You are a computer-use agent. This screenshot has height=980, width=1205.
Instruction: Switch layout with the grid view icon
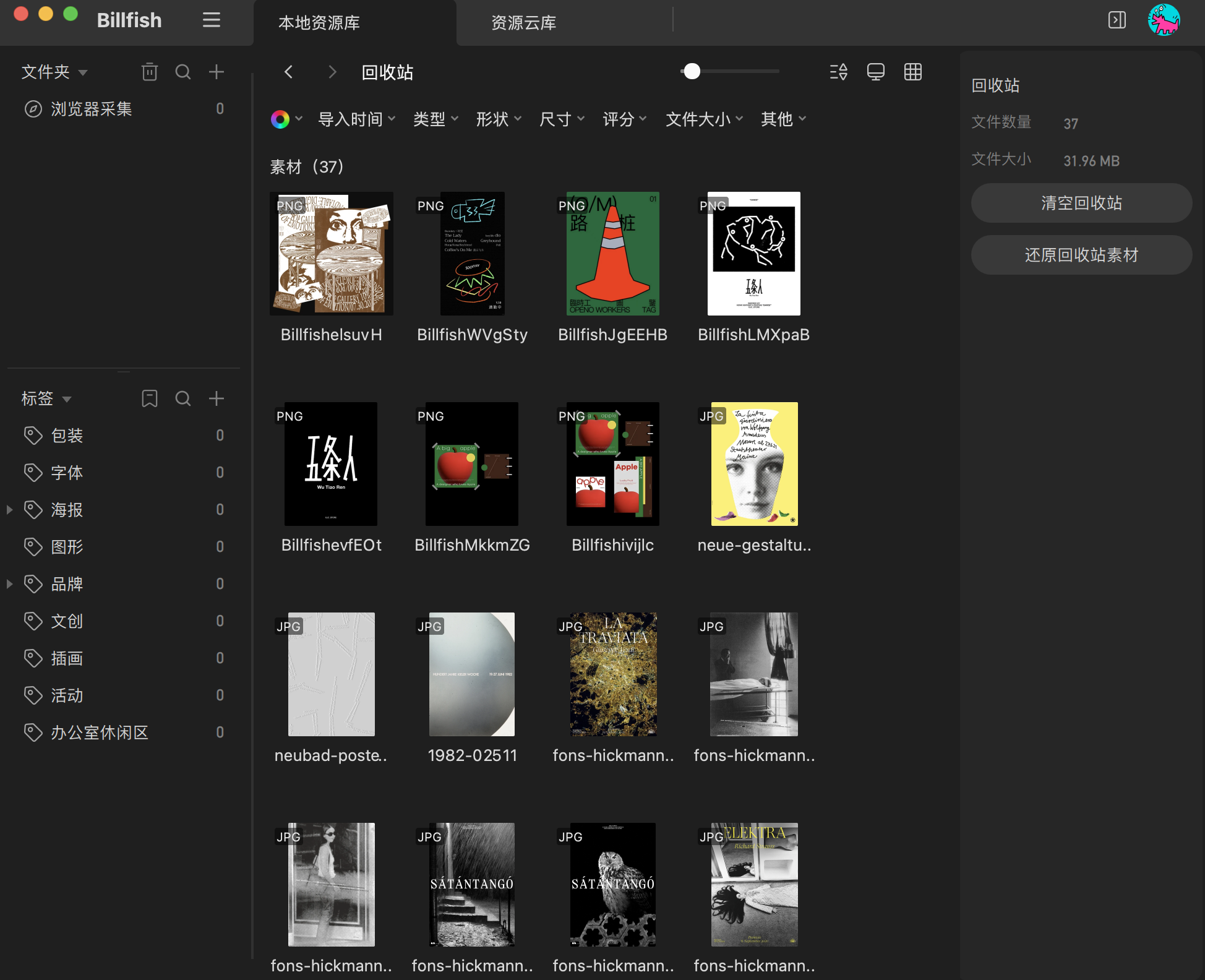pyautogui.click(x=913, y=72)
